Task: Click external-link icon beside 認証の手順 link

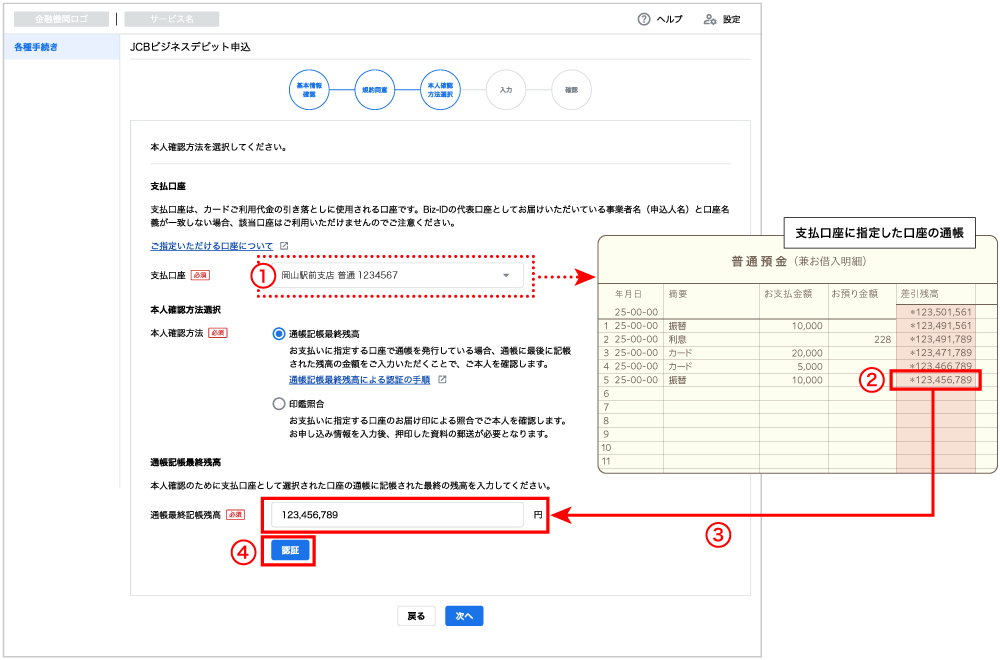Action: pyautogui.click(x=442, y=380)
